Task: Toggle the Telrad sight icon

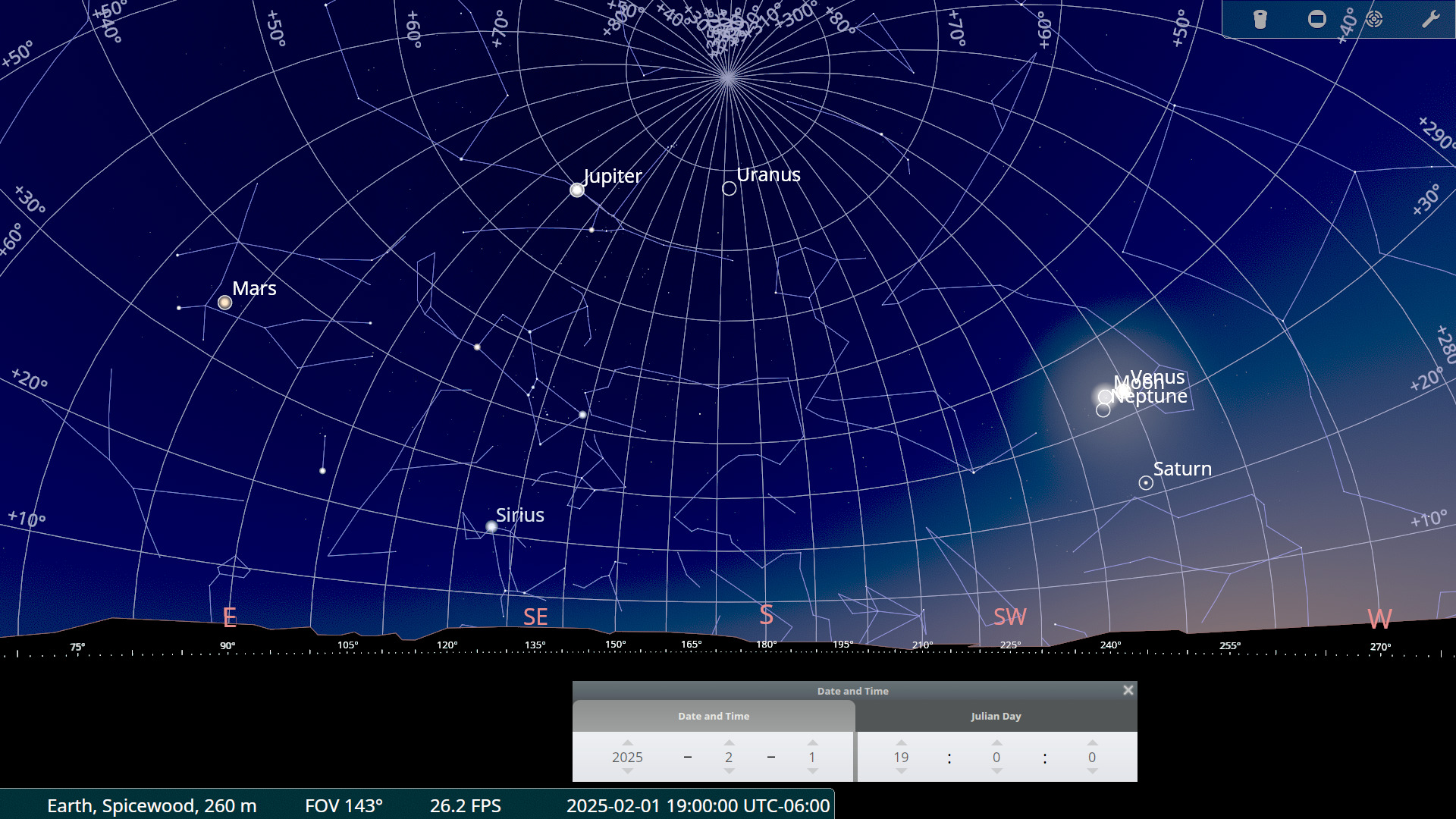Action: (1374, 19)
